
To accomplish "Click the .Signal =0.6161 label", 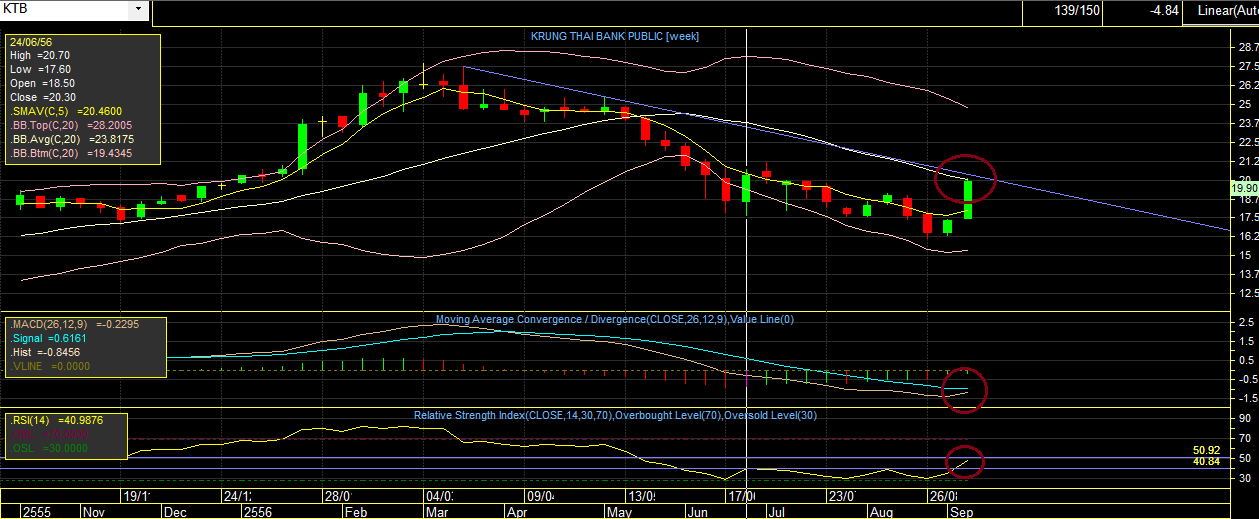I will click(49, 340).
